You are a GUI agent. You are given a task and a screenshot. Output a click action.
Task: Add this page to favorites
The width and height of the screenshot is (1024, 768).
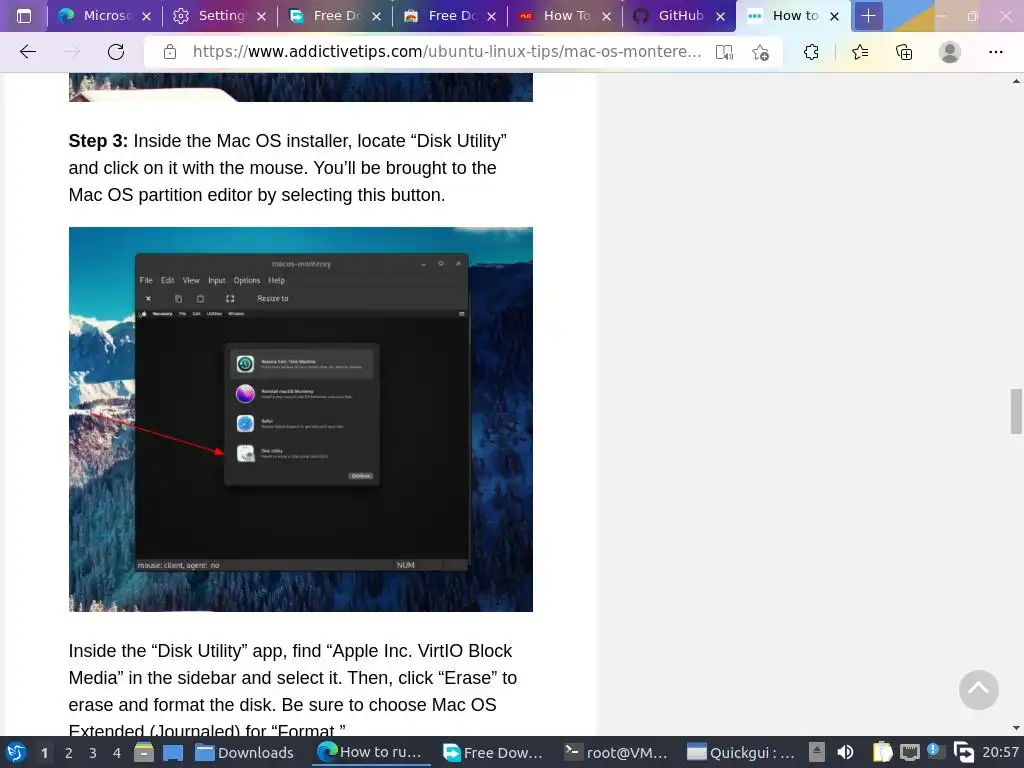(760, 52)
